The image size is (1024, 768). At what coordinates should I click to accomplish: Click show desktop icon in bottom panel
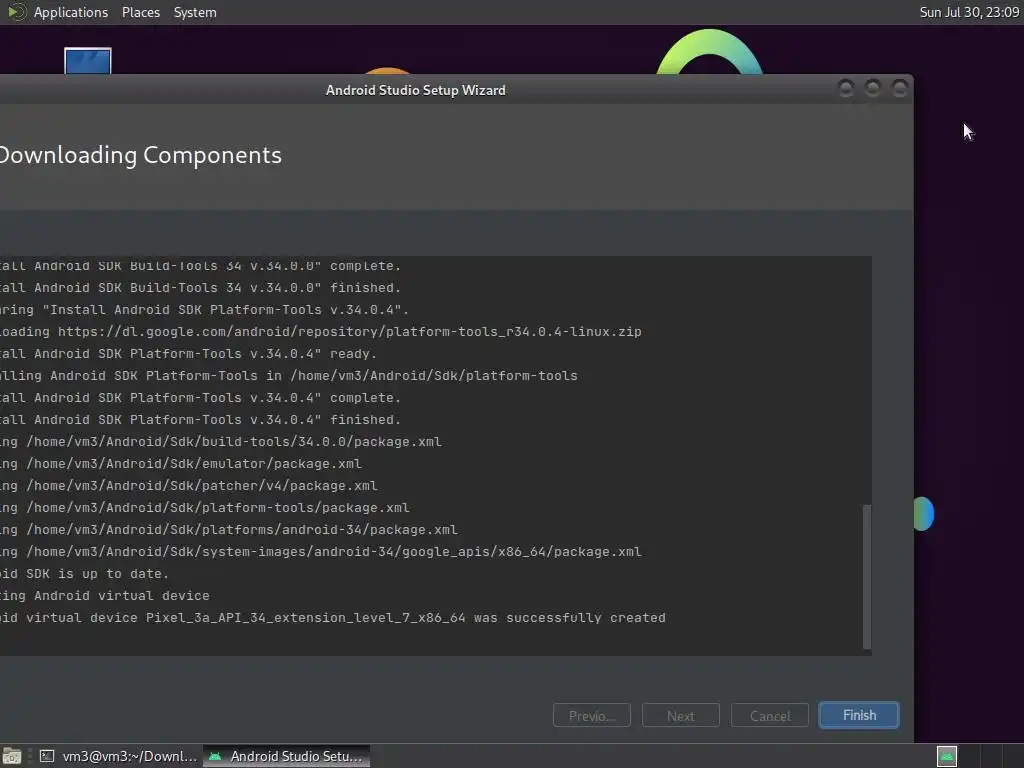pyautogui.click(x=12, y=756)
